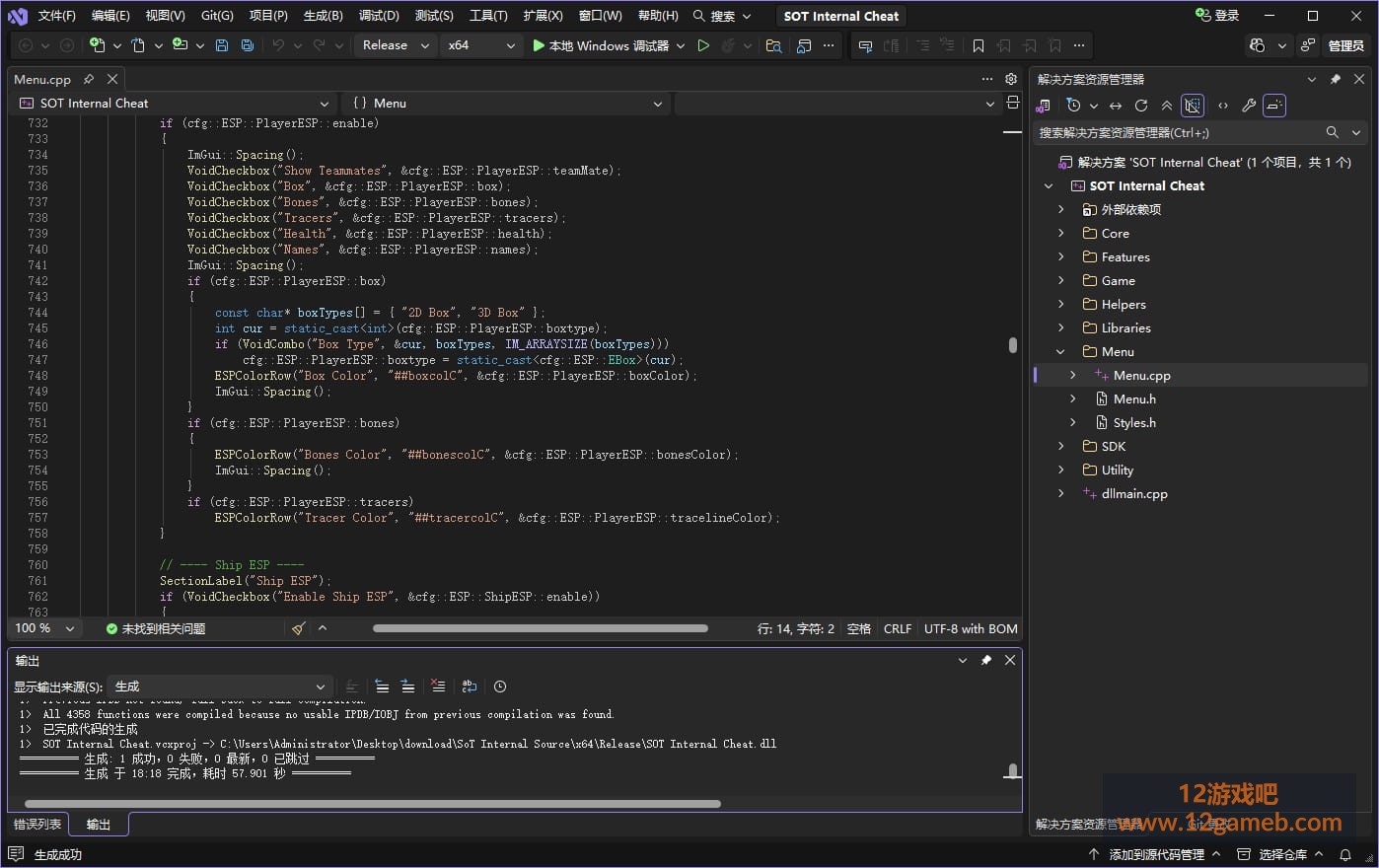
Task: Click the Output panel horizontal scrollbar
Action: click(372, 804)
